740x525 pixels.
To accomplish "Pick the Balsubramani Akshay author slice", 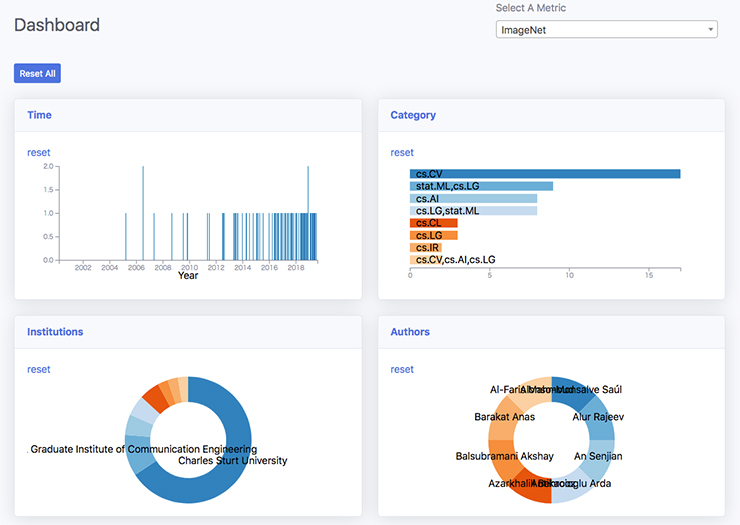I will coord(504,456).
